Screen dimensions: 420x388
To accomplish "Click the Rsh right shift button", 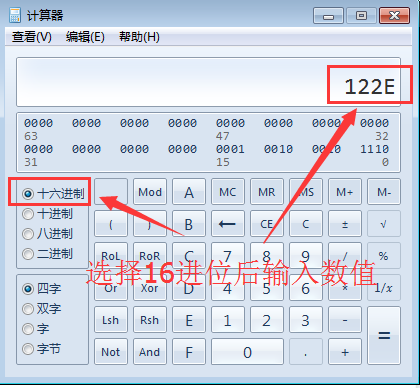I will tap(150, 320).
